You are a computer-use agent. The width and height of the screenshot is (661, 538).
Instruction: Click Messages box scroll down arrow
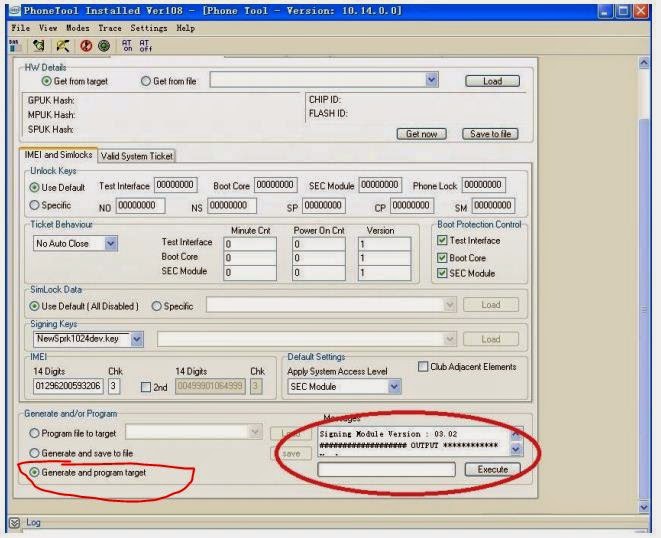(516, 449)
